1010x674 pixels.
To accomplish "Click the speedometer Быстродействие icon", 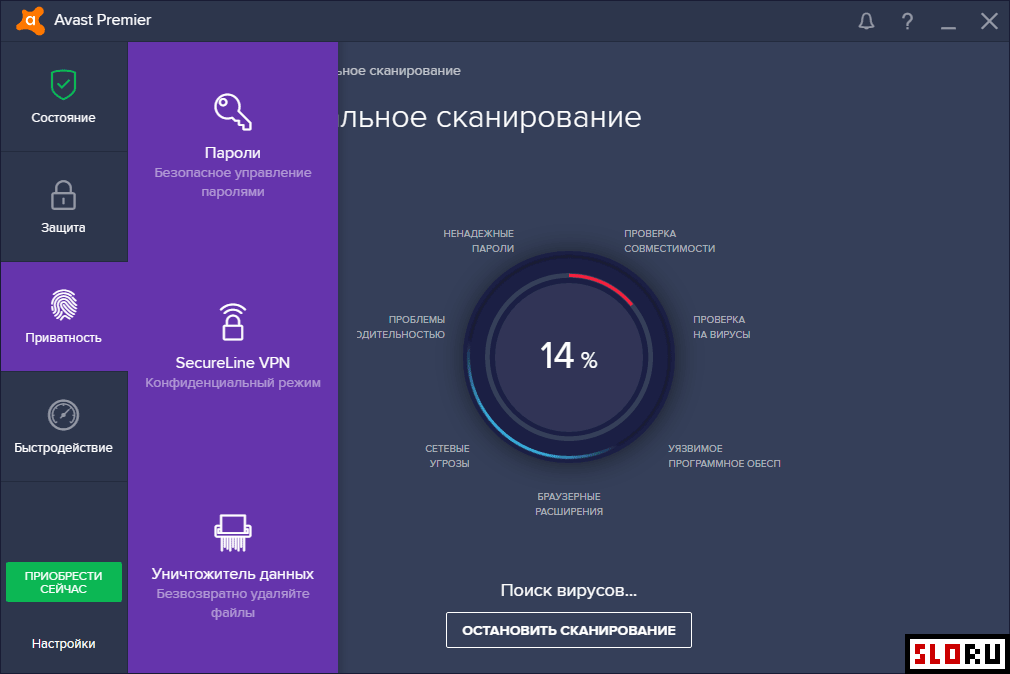I will pos(63,415).
